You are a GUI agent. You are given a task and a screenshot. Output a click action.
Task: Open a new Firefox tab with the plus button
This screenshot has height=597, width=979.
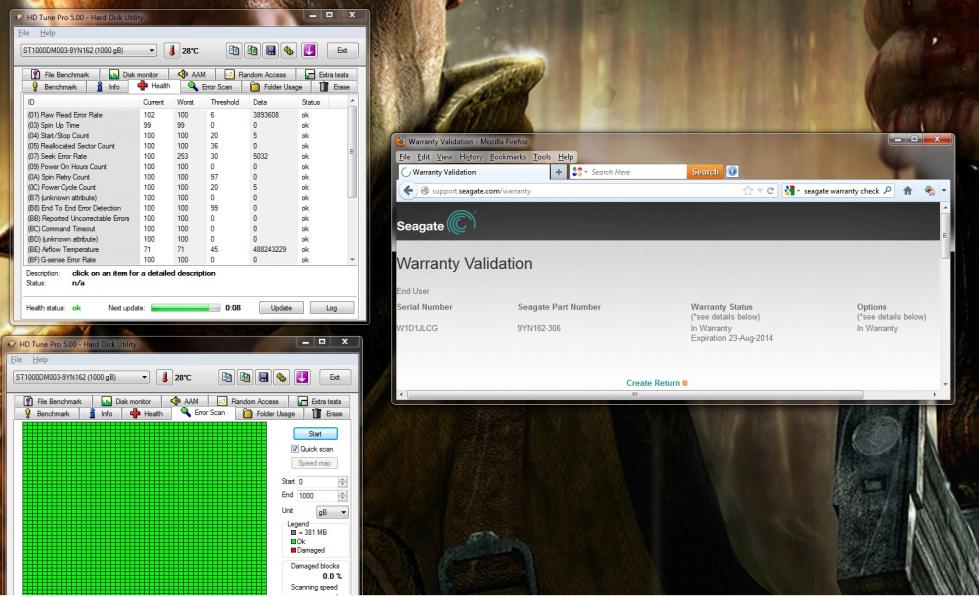[559, 172]
